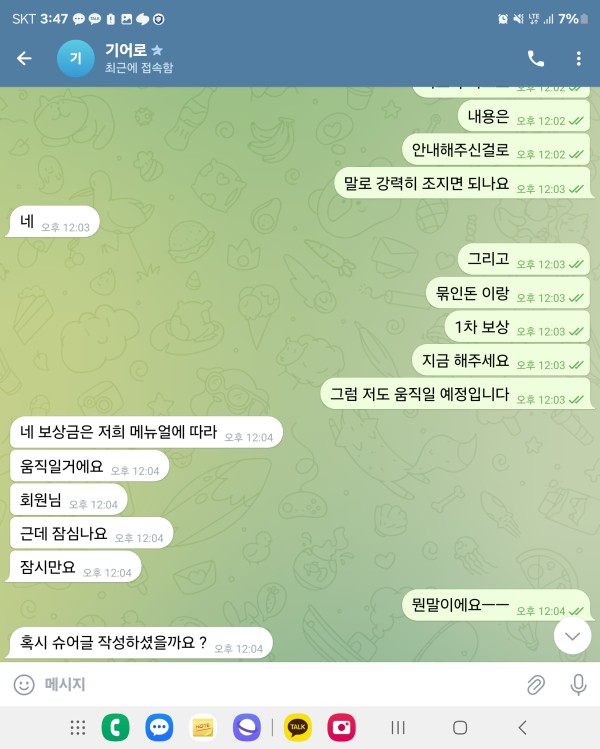
Task: Jump to latest messages with down chevron
Action: click(x=572, y=636)
